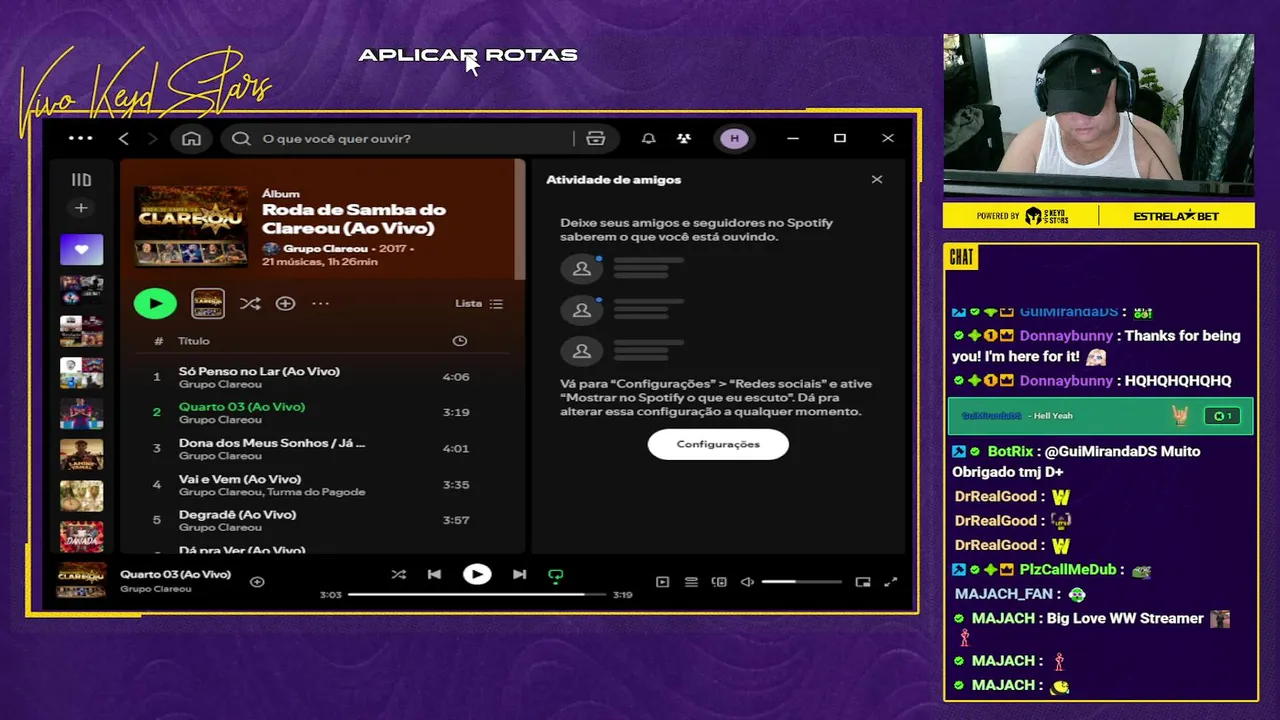The height and width of the screenshot is (720, 1280).
Task: Click BotRix's username in chat
Action: tap(1011, 451)
